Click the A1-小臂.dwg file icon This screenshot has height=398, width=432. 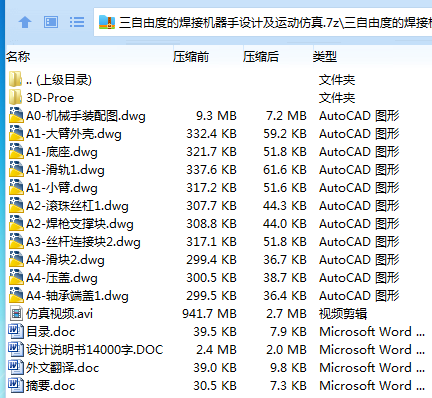click(x=16, y=187)
